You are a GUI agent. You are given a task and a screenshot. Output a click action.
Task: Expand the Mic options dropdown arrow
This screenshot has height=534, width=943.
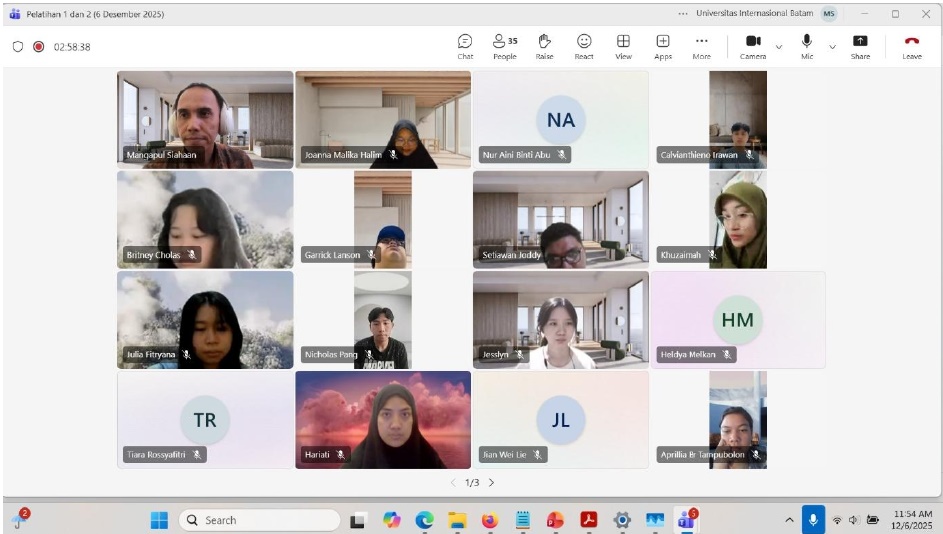click(832, 47)
